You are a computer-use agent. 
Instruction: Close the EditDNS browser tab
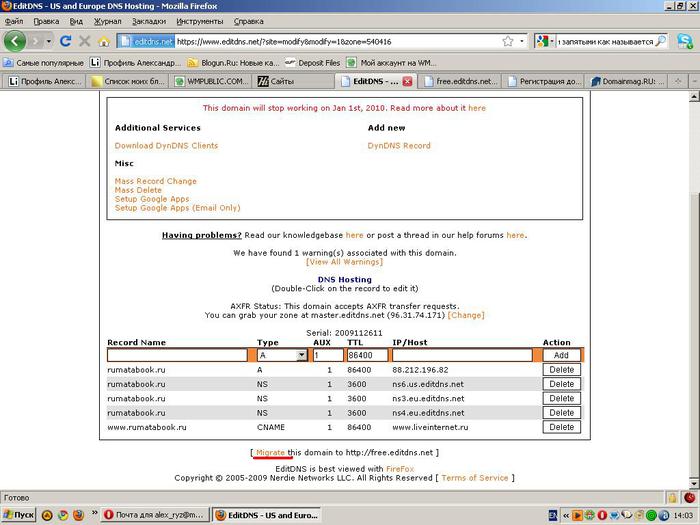pyautogui.click(x=407, y=81)
